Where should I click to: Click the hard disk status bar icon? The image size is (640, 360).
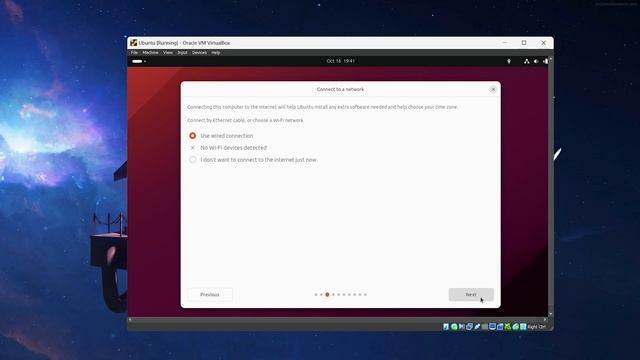(x=446, y=327)
